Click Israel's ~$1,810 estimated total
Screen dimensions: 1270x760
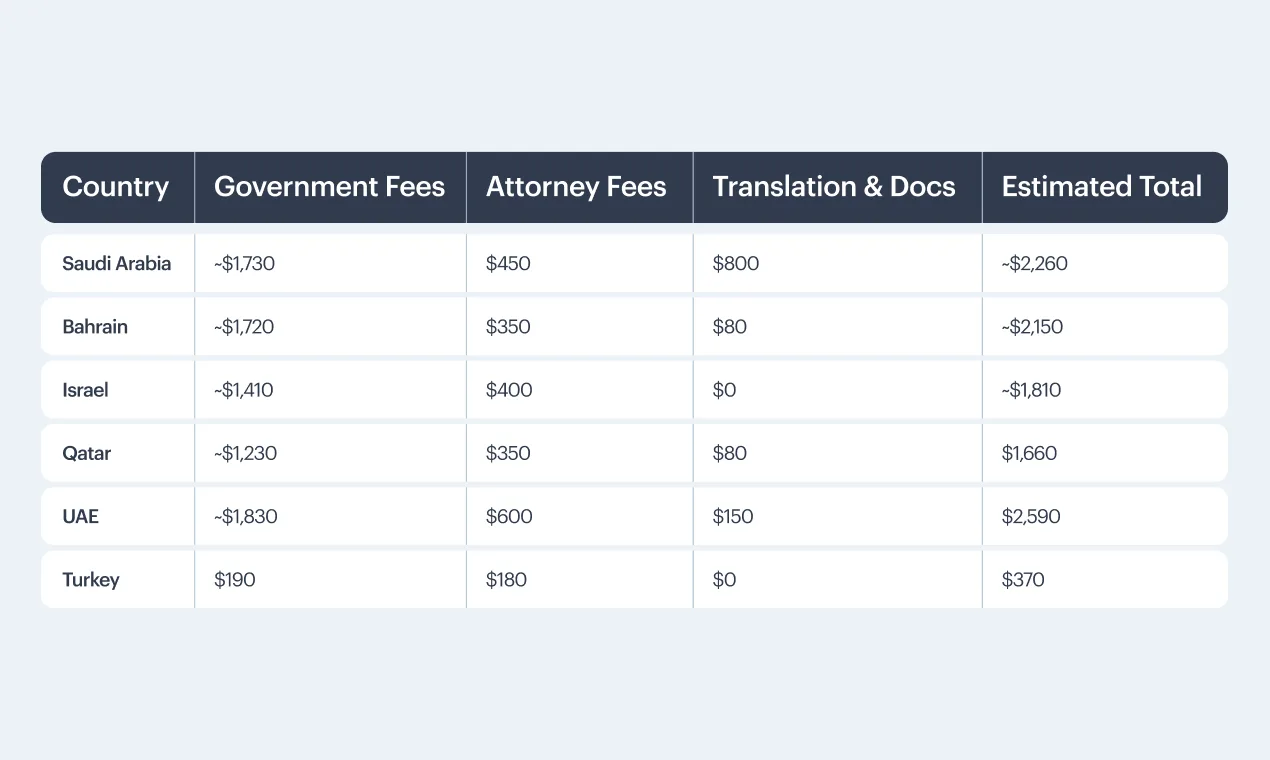pyautogui.click(x=1031, y=390)
